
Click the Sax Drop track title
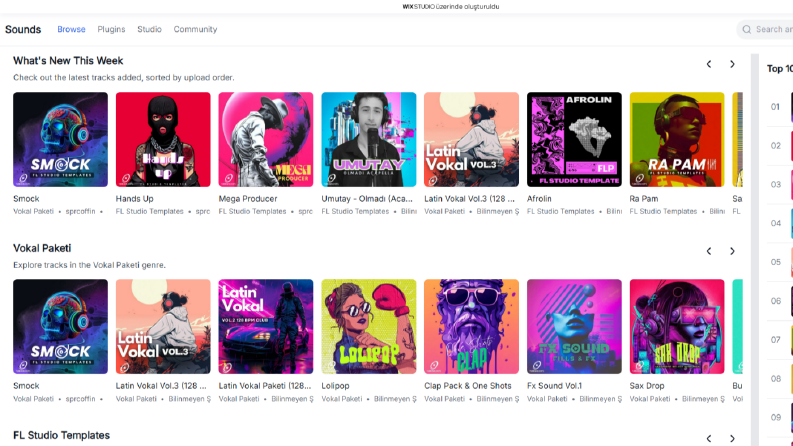647,386
